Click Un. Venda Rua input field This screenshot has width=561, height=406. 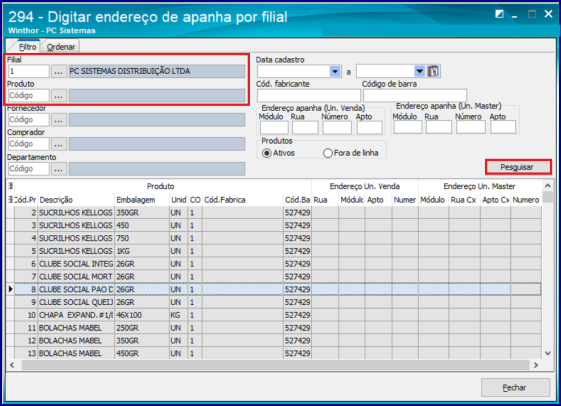(305, 128)
